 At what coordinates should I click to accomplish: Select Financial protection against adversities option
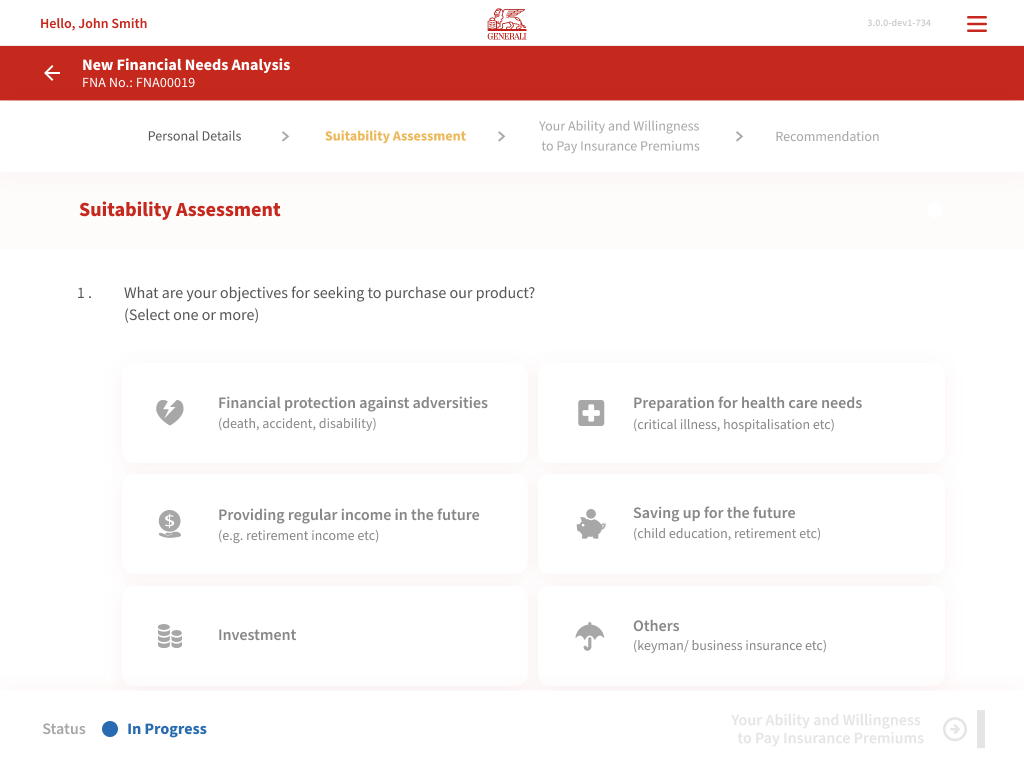click(325, 413)
